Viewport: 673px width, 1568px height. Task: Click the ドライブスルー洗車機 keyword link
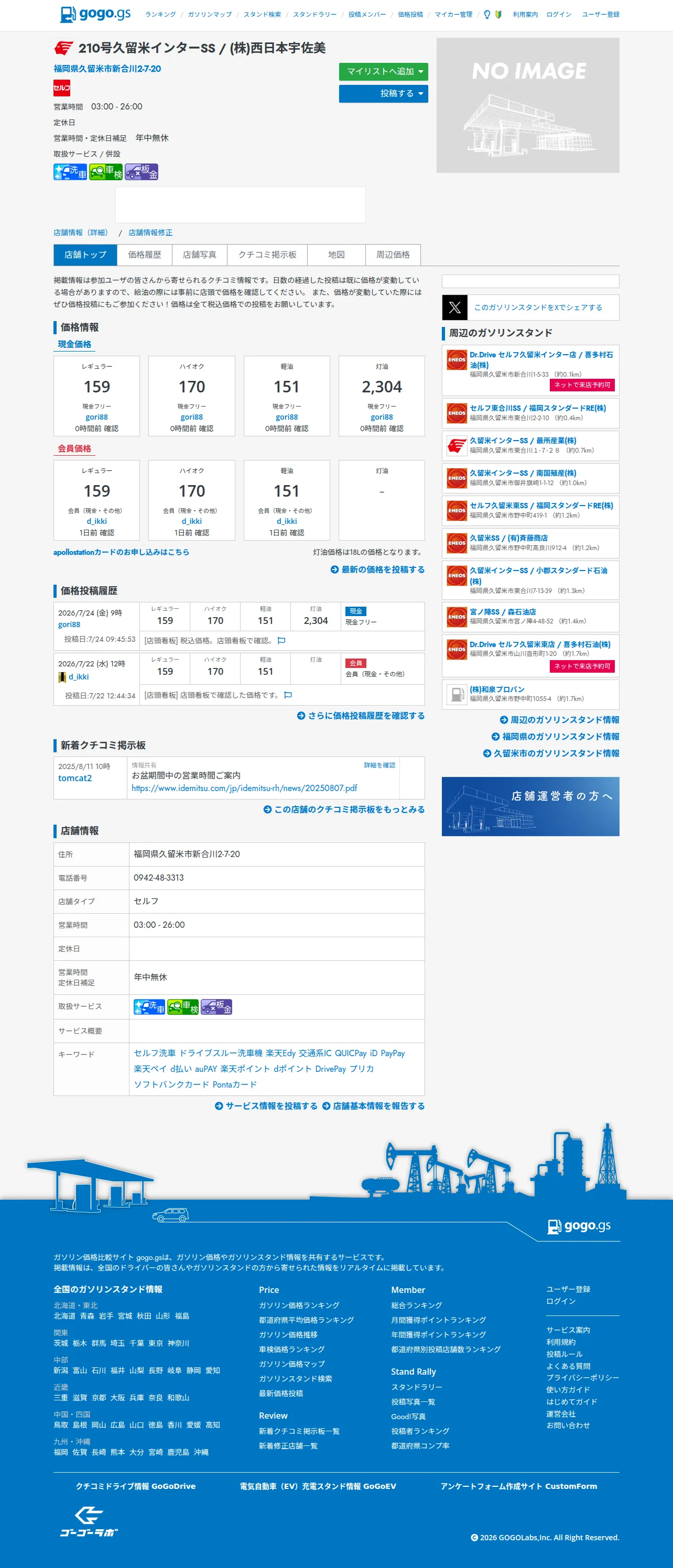point(221,1053)
